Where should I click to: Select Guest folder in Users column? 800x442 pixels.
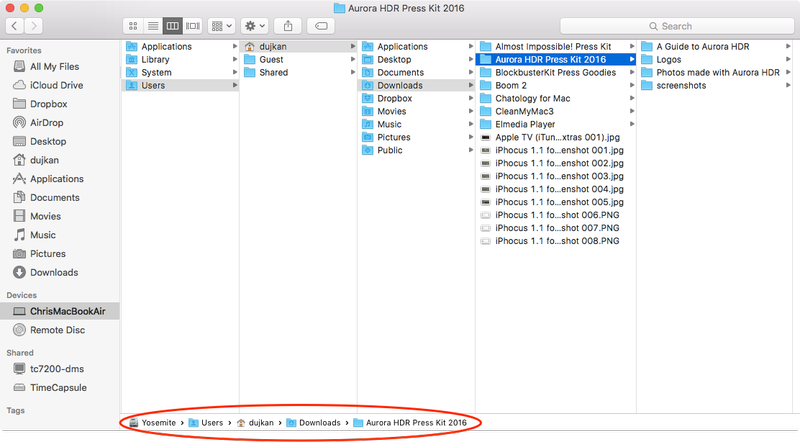[x=298, y=60]
